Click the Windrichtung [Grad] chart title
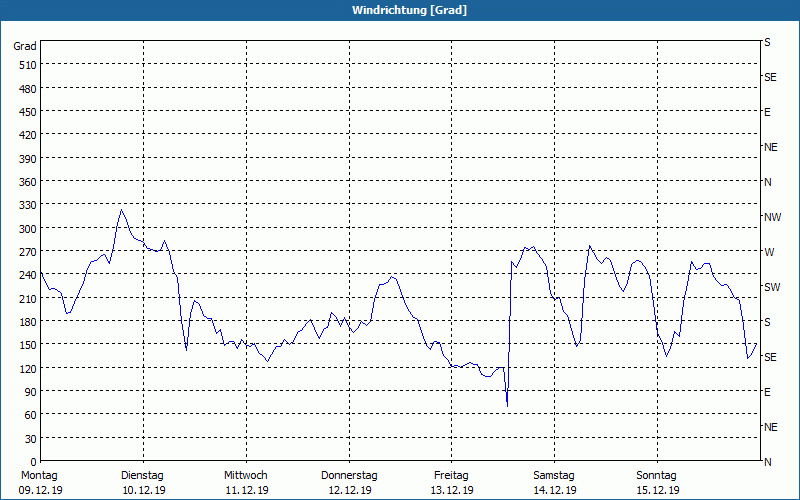 [x=409, y=10]
